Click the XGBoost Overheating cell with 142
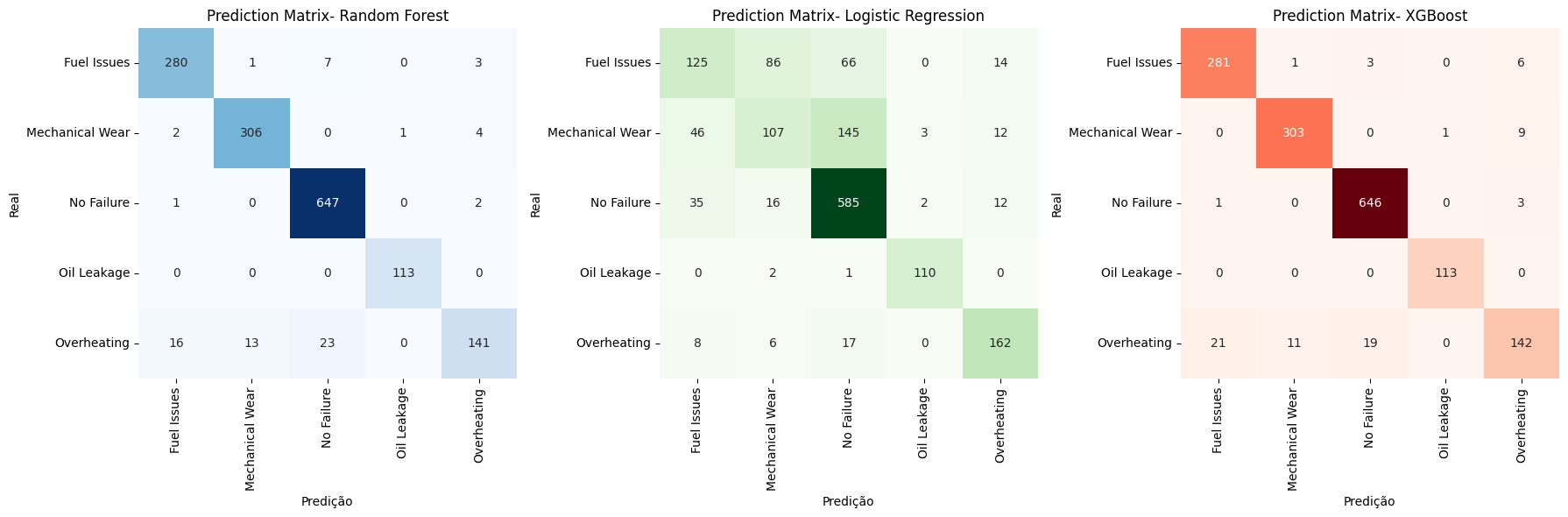The width and height of the screenshot is (1568, 517). pos(1521,343)
